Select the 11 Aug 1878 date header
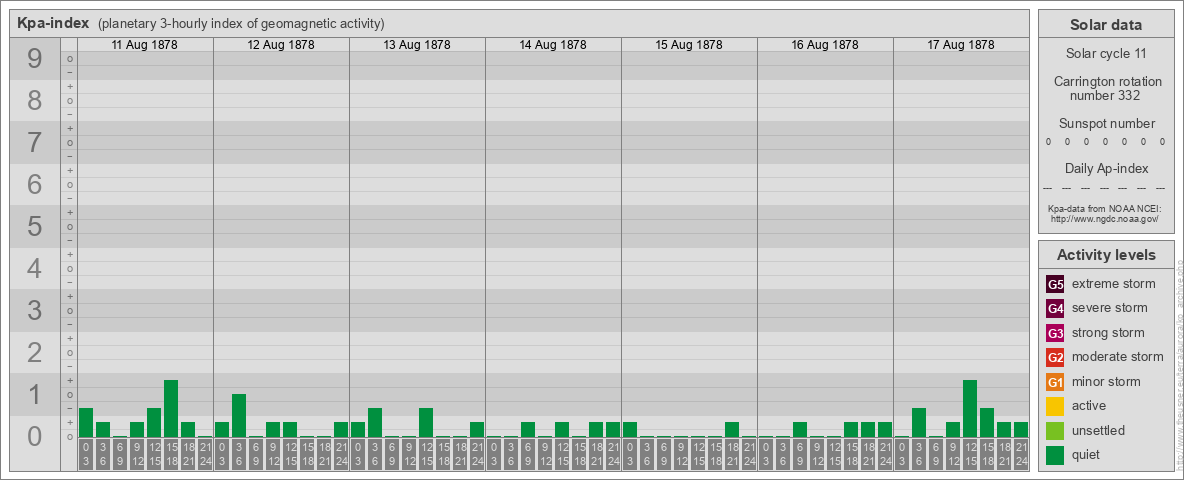 [x=144, y=45]
